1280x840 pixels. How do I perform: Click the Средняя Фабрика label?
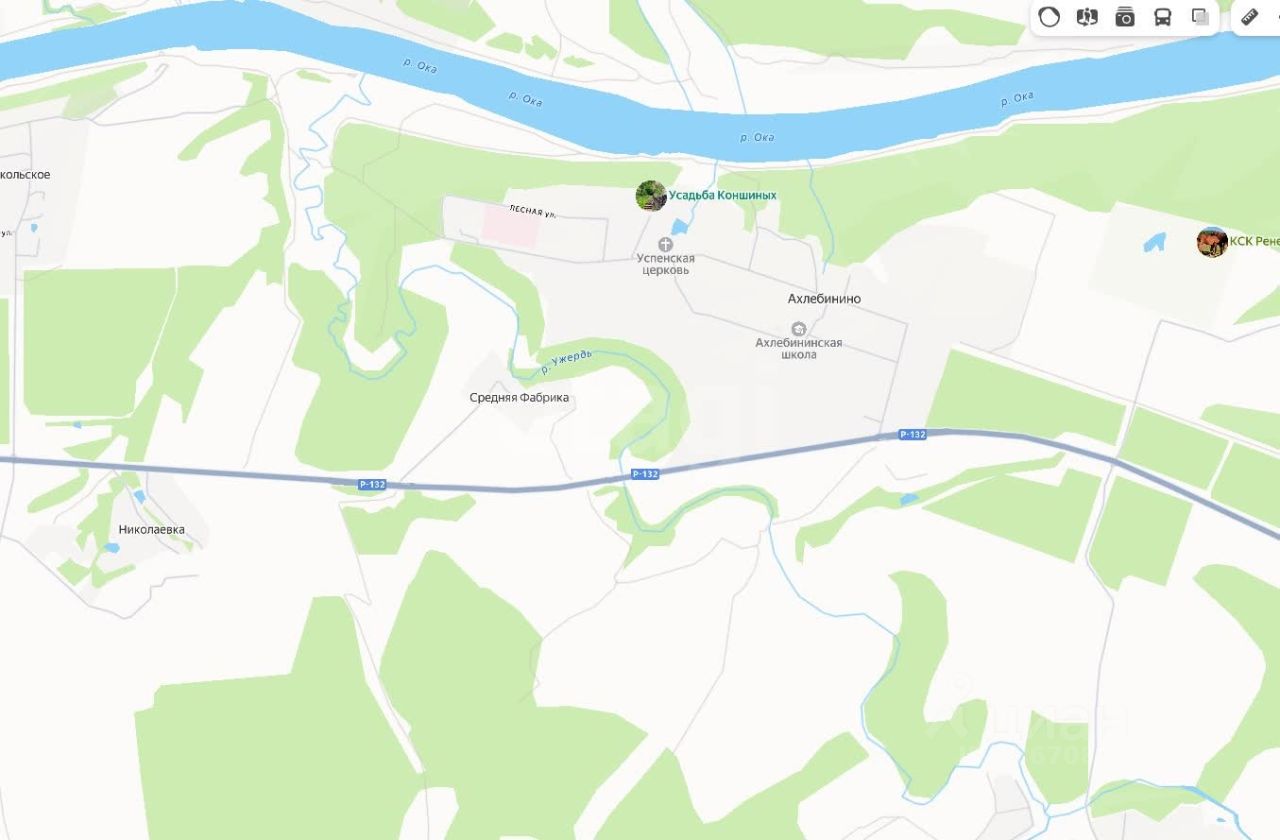point(519,398)
